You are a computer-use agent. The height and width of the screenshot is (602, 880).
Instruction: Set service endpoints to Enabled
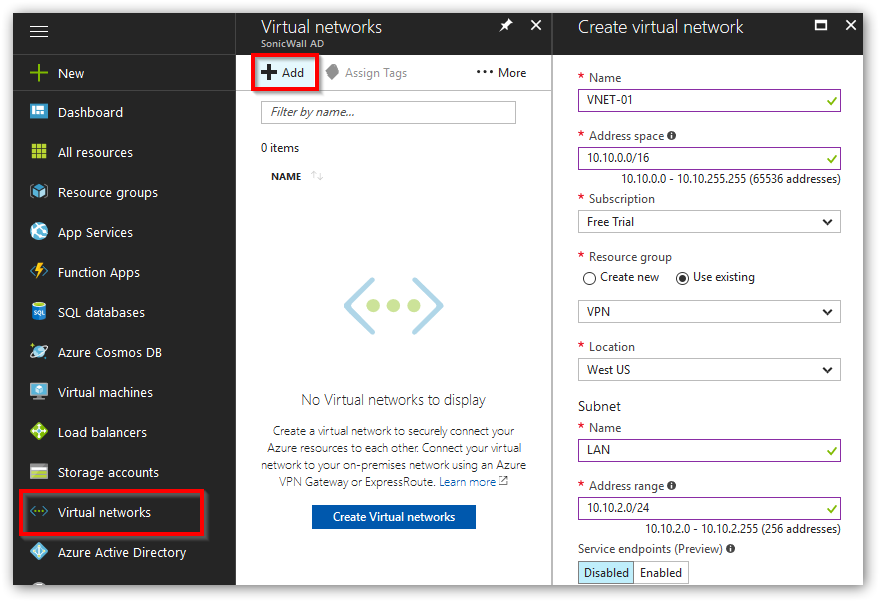pyautogui.click(x=661, y=572)
